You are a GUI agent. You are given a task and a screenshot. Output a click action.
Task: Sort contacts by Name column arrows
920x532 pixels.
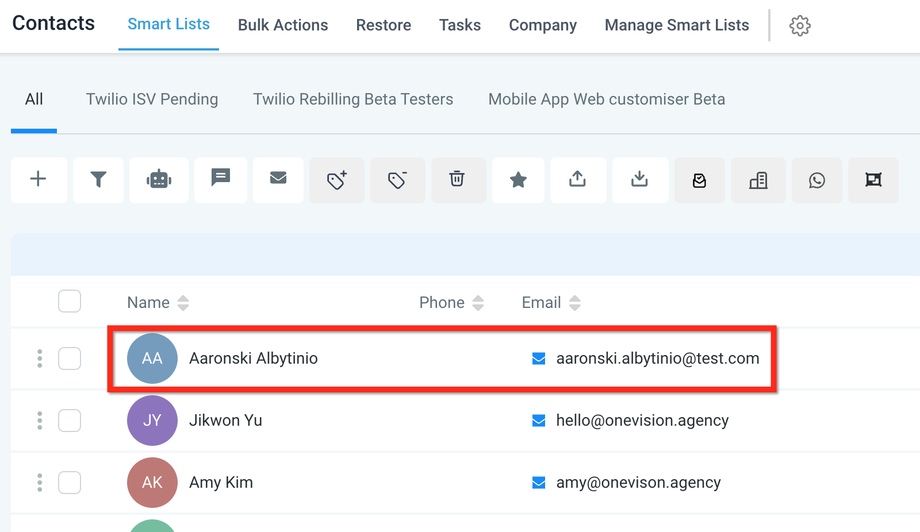[183, 303]
